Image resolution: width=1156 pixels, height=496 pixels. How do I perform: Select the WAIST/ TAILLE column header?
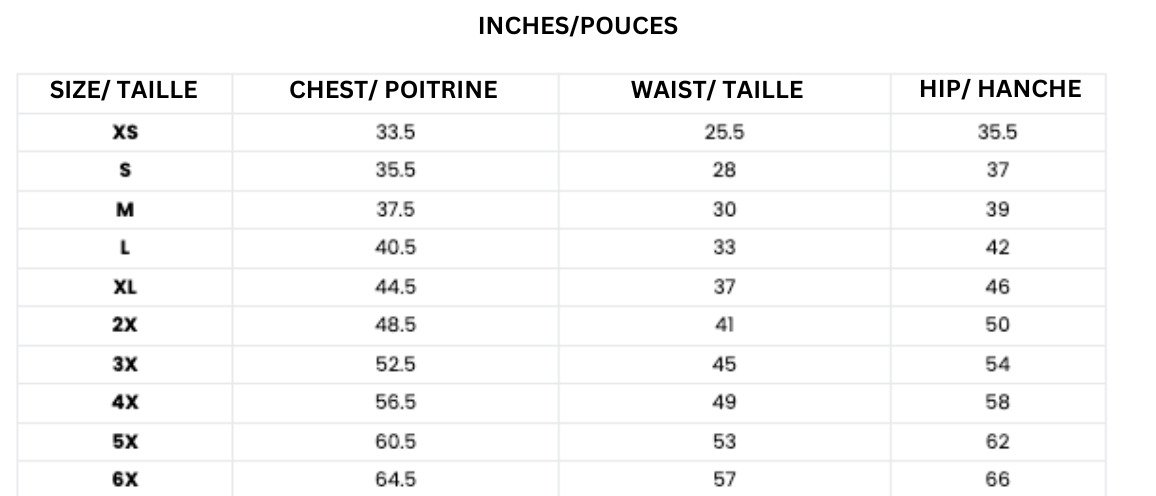point(717,90)
